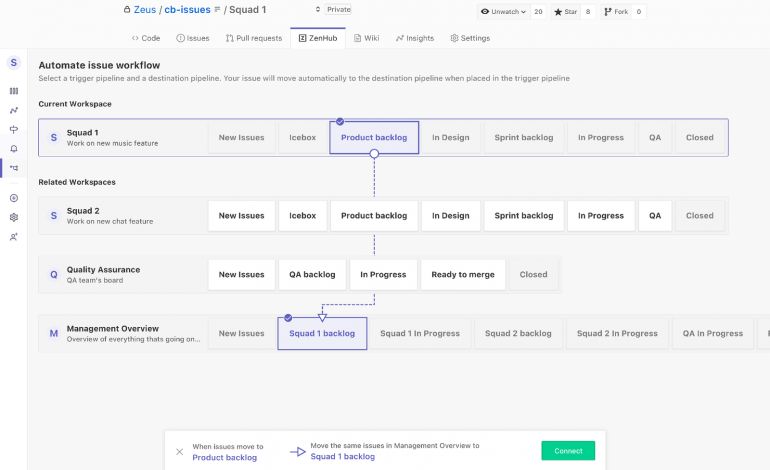This screenshot has width=770, height=470.
Task: Click the invite member icon in sidebar
Action: click(x=14, y=237)
